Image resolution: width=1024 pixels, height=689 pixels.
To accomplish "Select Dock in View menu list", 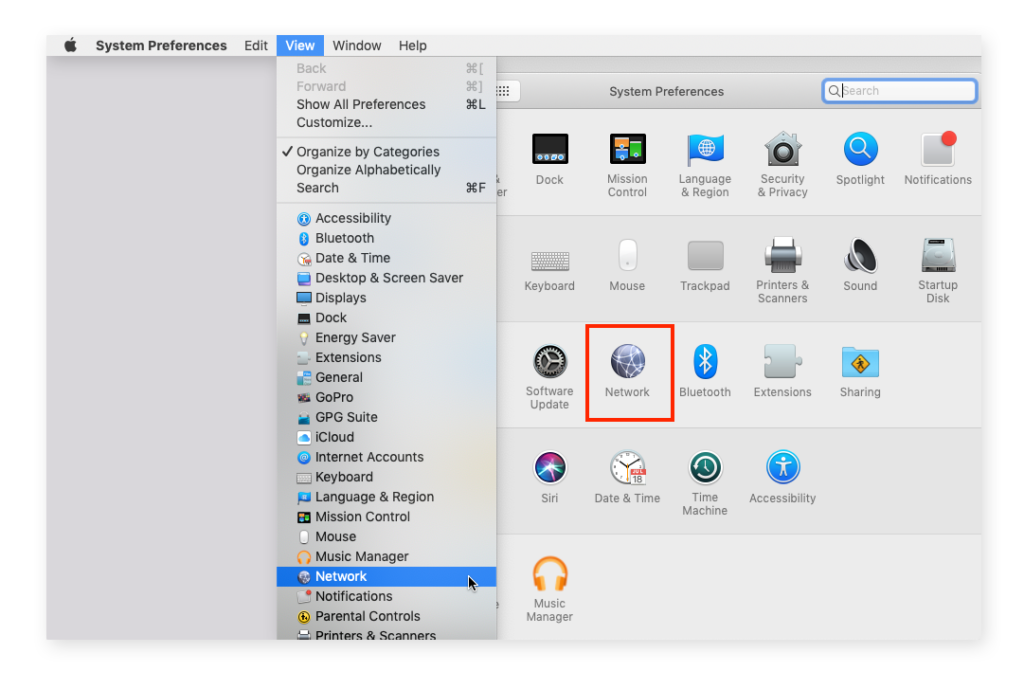I will click(387, 318).
